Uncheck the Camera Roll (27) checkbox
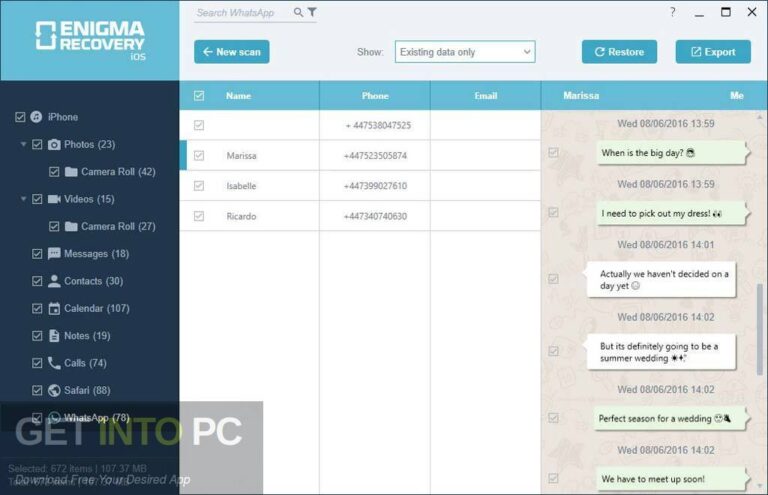The height and width of the screenshot is (495, 768). [x=54, y=227]
